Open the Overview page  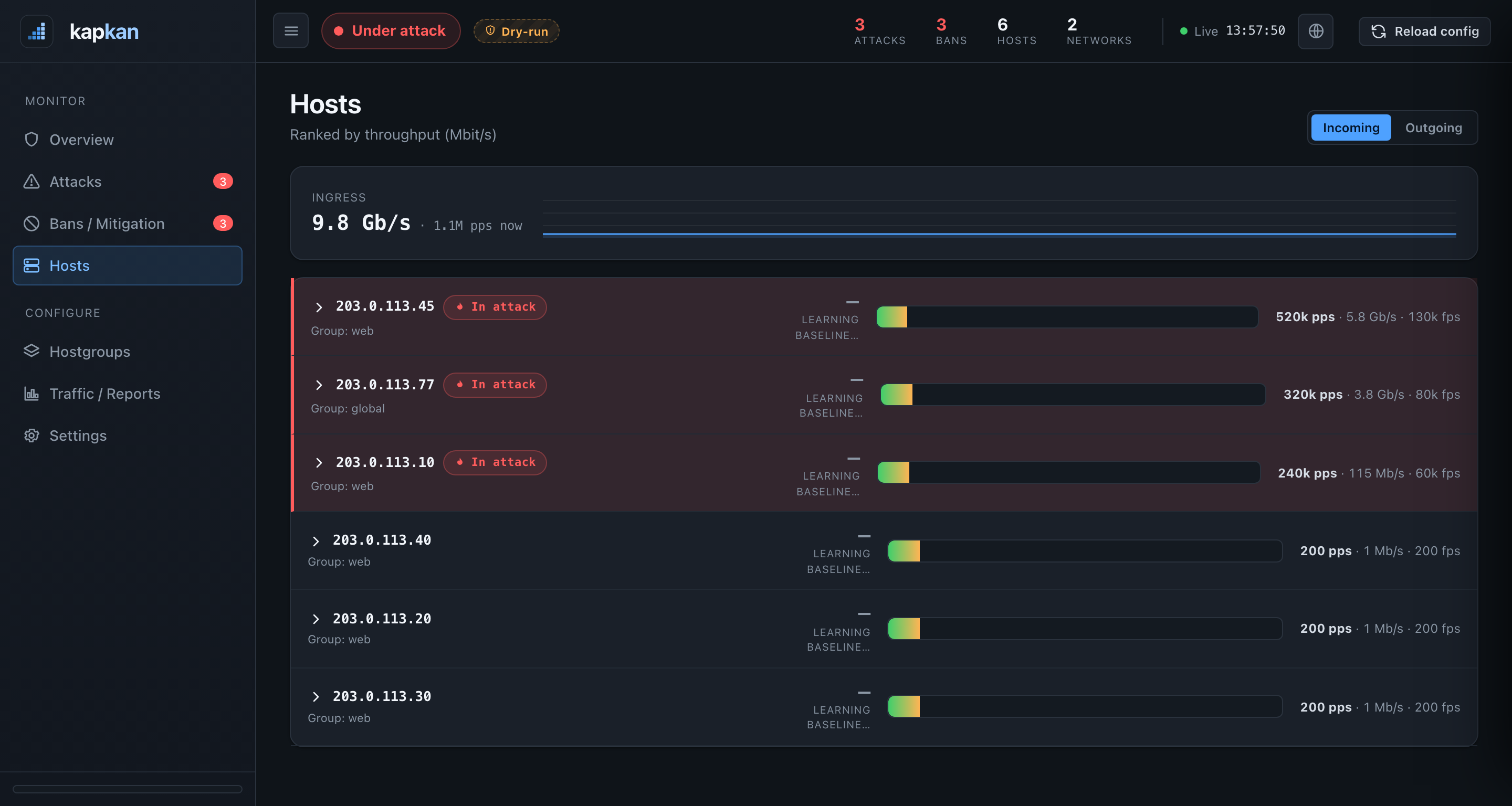128,140
